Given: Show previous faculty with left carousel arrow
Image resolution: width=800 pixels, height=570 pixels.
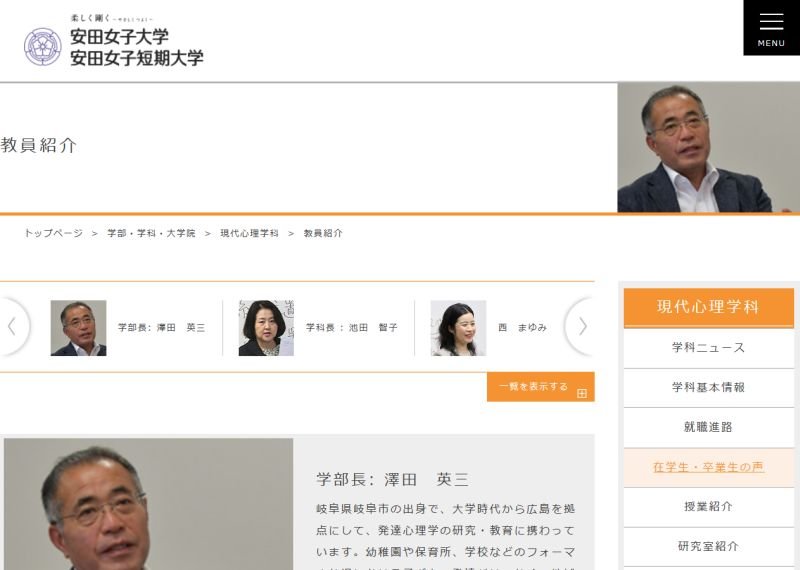Looking at the screenshot, I should 13,327.
